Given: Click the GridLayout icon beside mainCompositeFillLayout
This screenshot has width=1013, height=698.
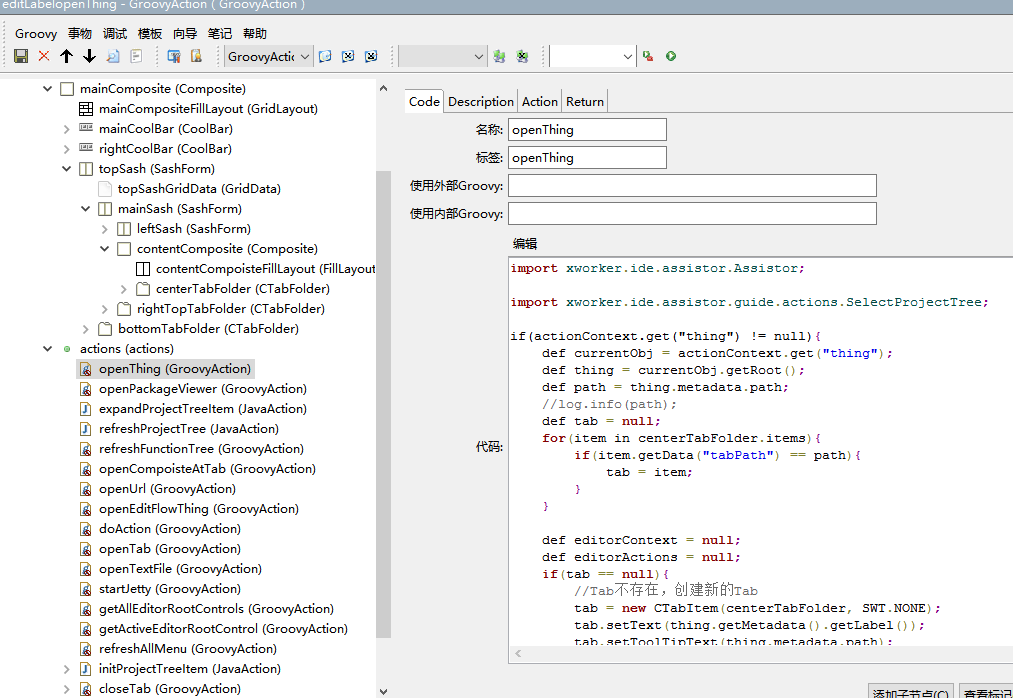Looking at the screenshot, I should [85, 109].
